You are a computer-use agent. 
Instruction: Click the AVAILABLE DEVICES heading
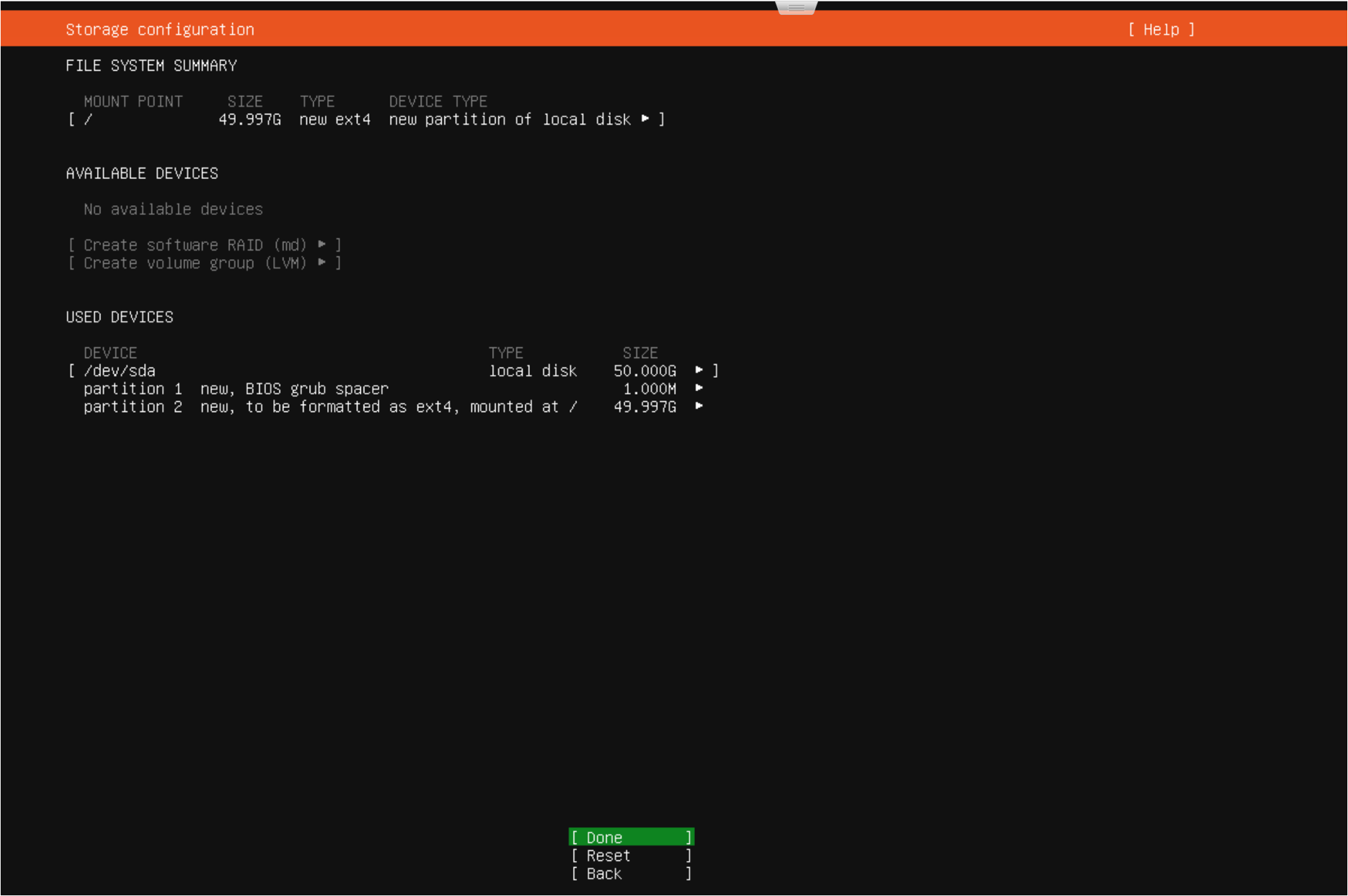[x=142, y=173]
